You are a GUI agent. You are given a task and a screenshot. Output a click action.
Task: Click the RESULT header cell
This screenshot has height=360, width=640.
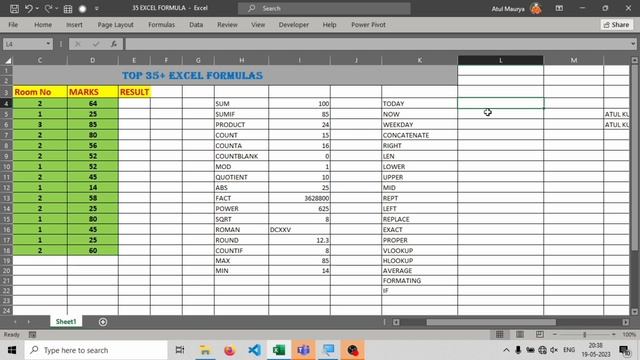coord(134,92)
